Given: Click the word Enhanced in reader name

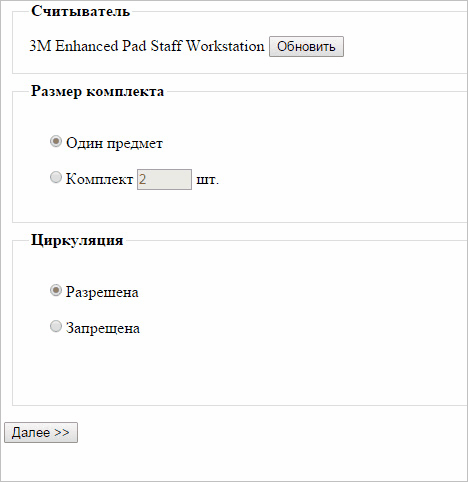Looking at the screenshot, I should pyautogui.click(x=87, y=46).
